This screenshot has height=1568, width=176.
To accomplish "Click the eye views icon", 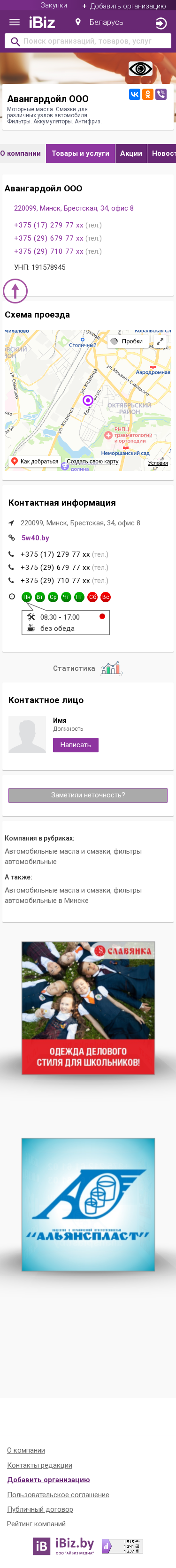I will coord(140,69).
